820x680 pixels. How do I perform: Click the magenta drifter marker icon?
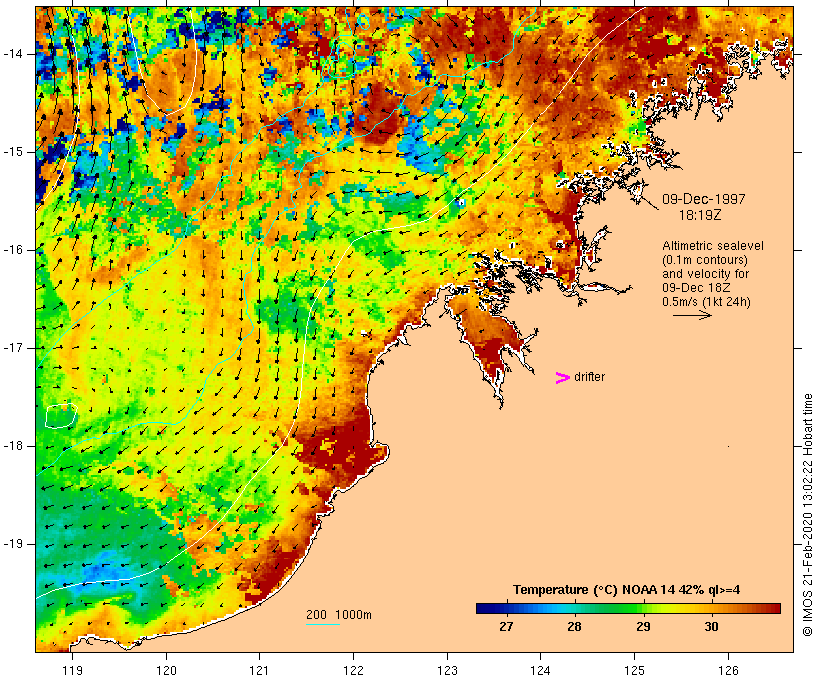[562, 378]
